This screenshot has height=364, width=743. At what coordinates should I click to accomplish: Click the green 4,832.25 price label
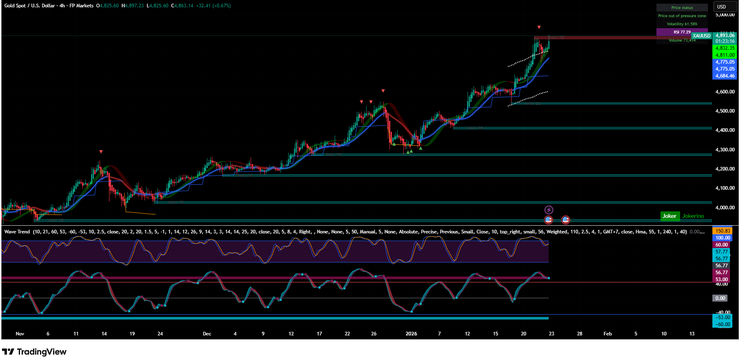point(725,48)
